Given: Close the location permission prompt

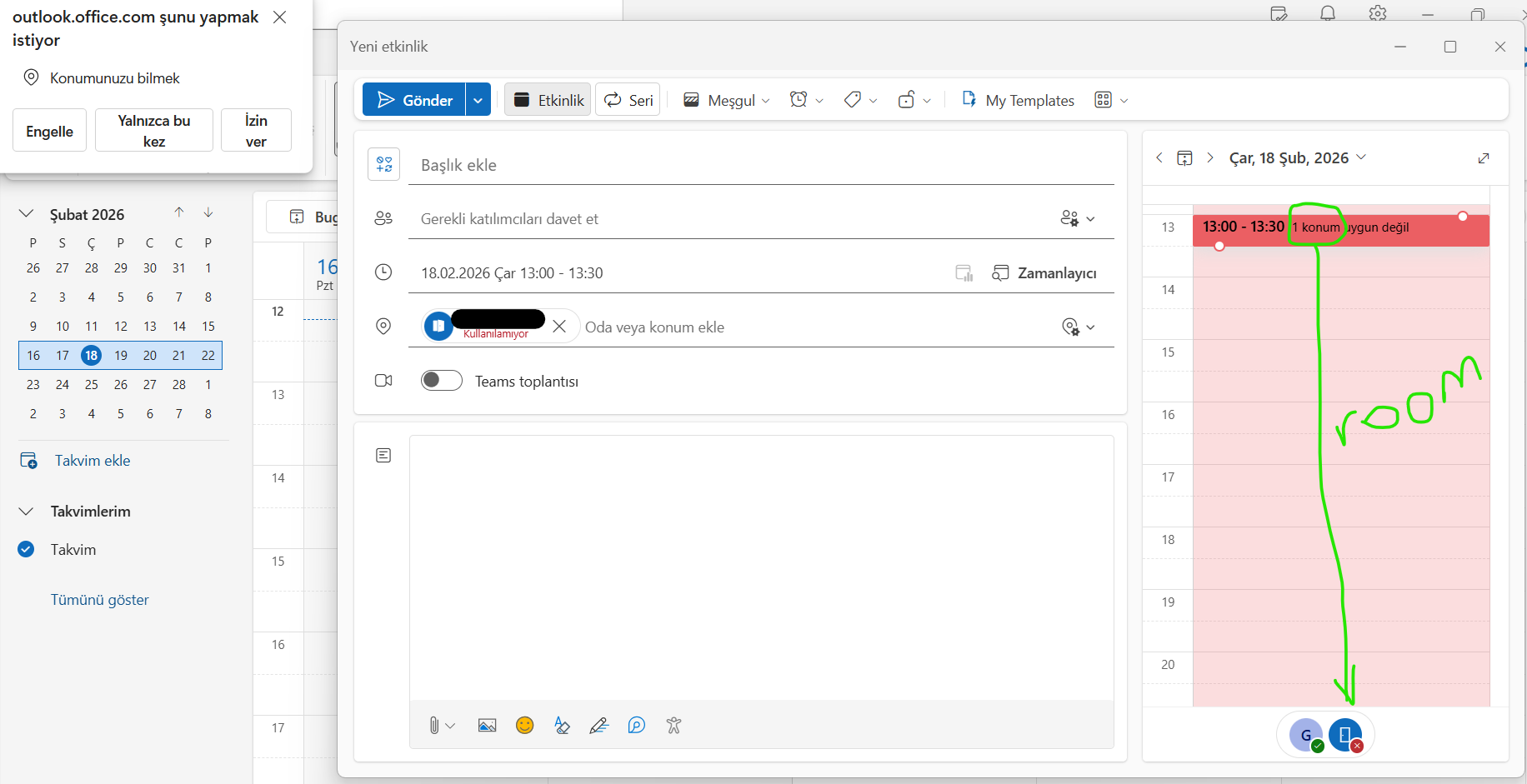Looking at the screenshot, I should click(x=280, y=17).
